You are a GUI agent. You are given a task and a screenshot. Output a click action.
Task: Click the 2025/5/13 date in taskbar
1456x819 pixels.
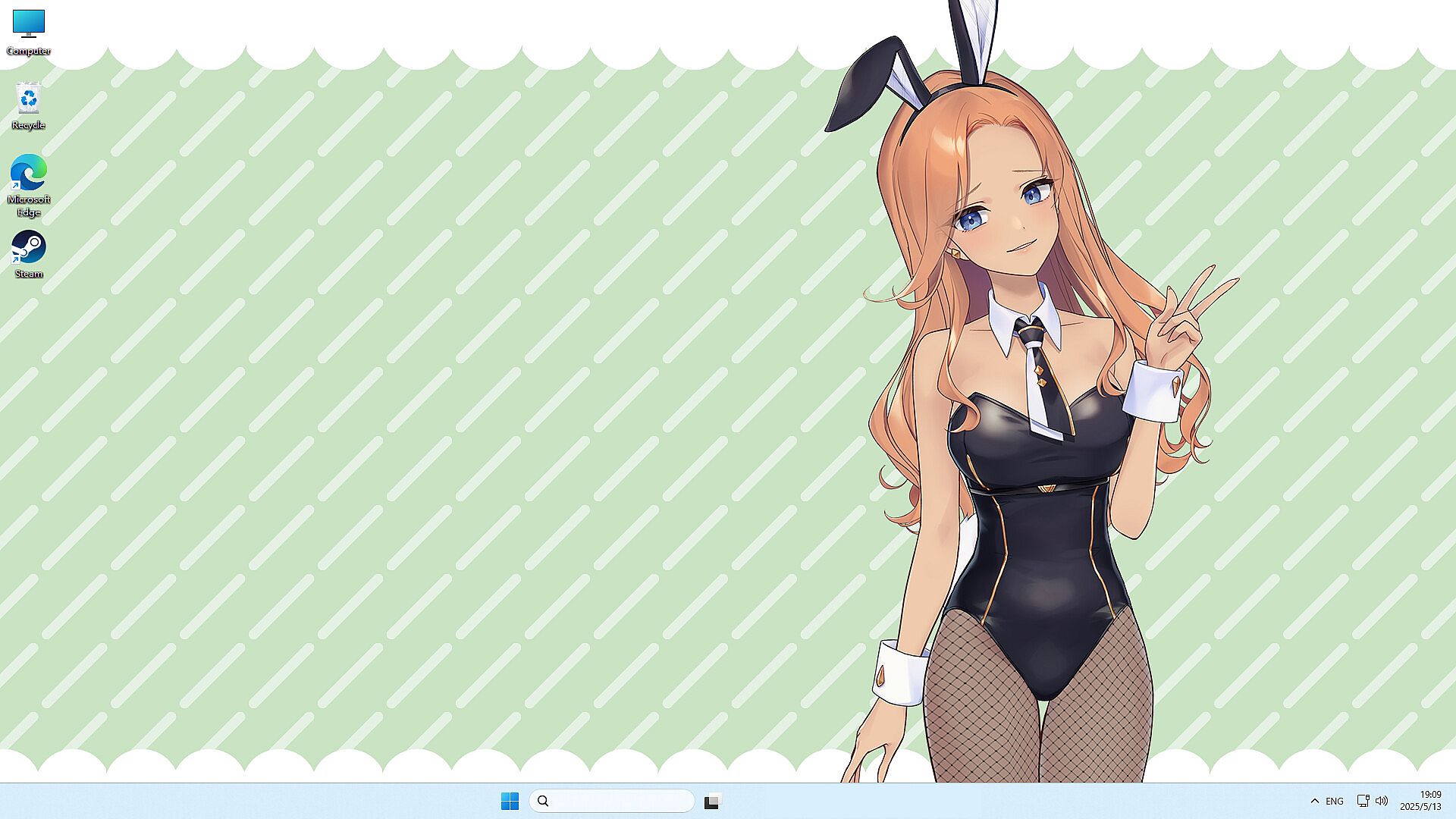point(1420,807)
